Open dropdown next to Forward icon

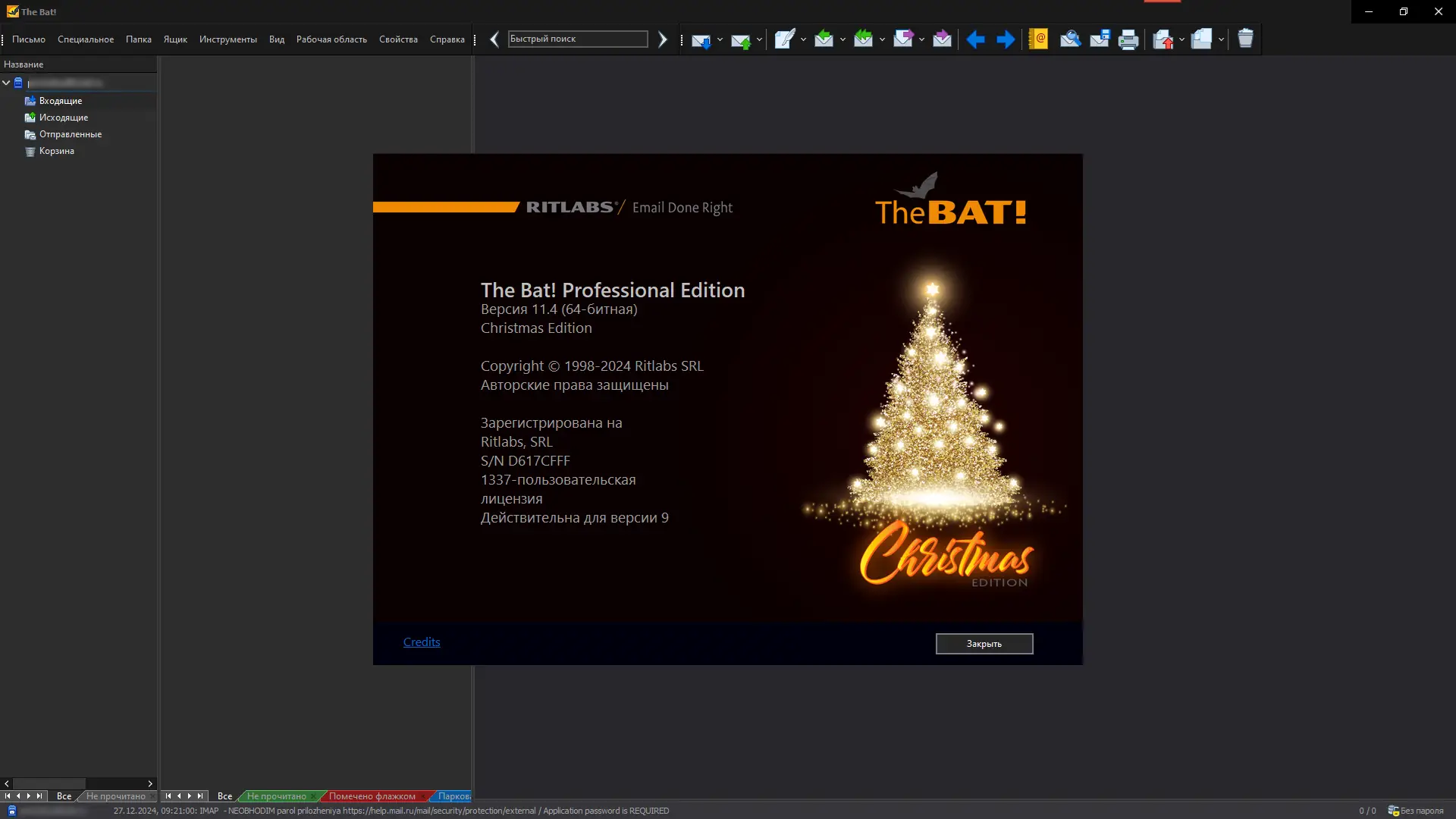click(x=921, y=39)
